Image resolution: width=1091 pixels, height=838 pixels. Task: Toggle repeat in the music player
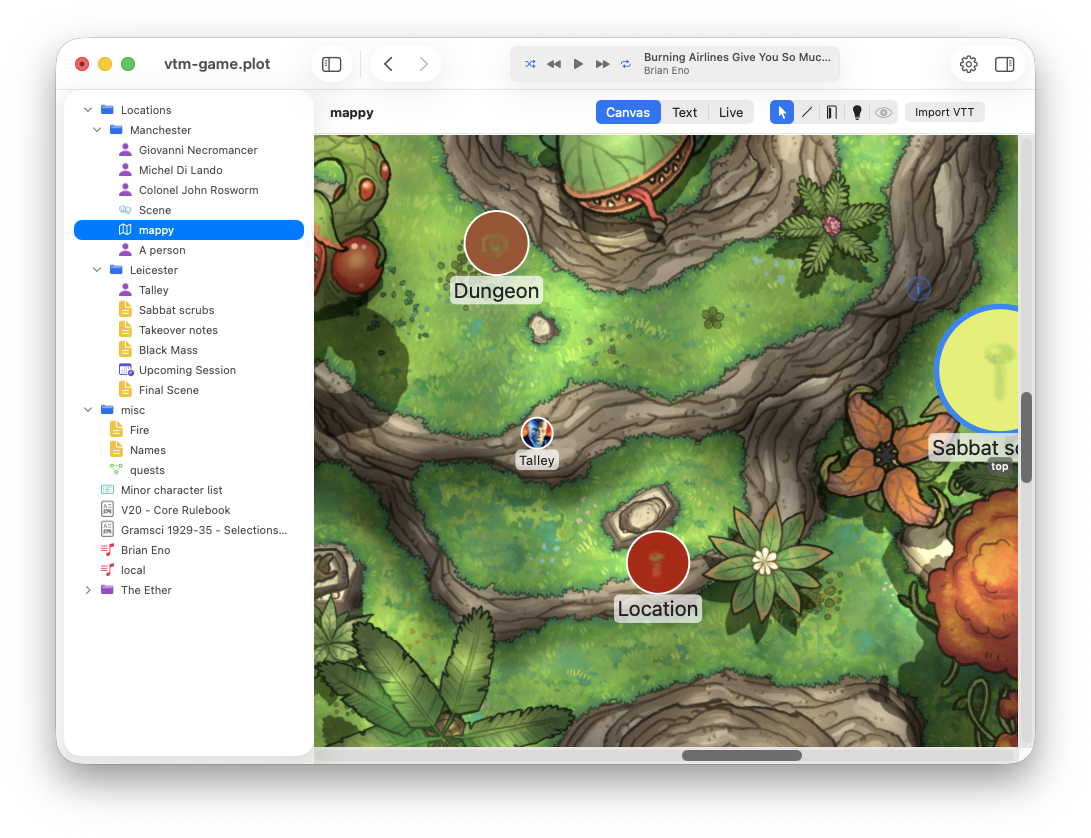pos(626,64)
